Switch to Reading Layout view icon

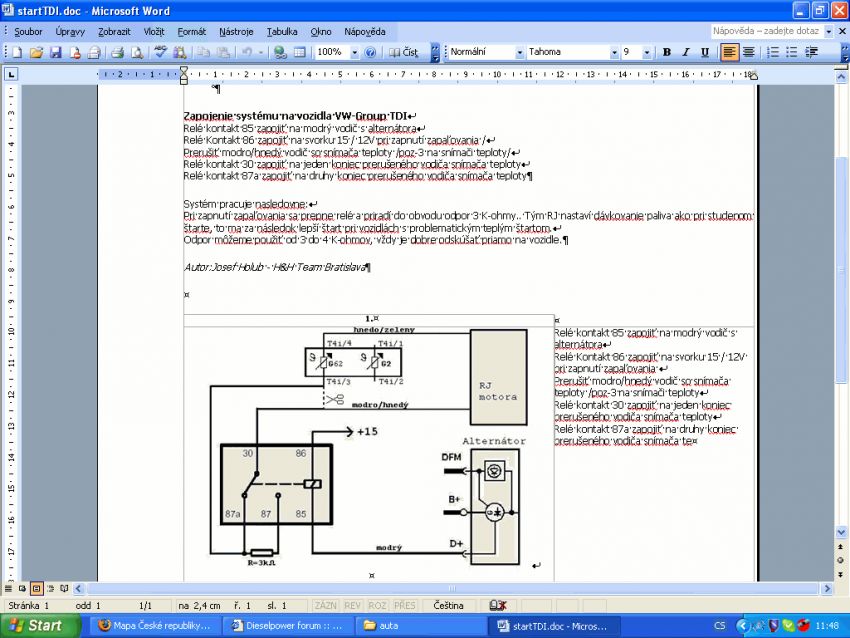pos(65,588)
